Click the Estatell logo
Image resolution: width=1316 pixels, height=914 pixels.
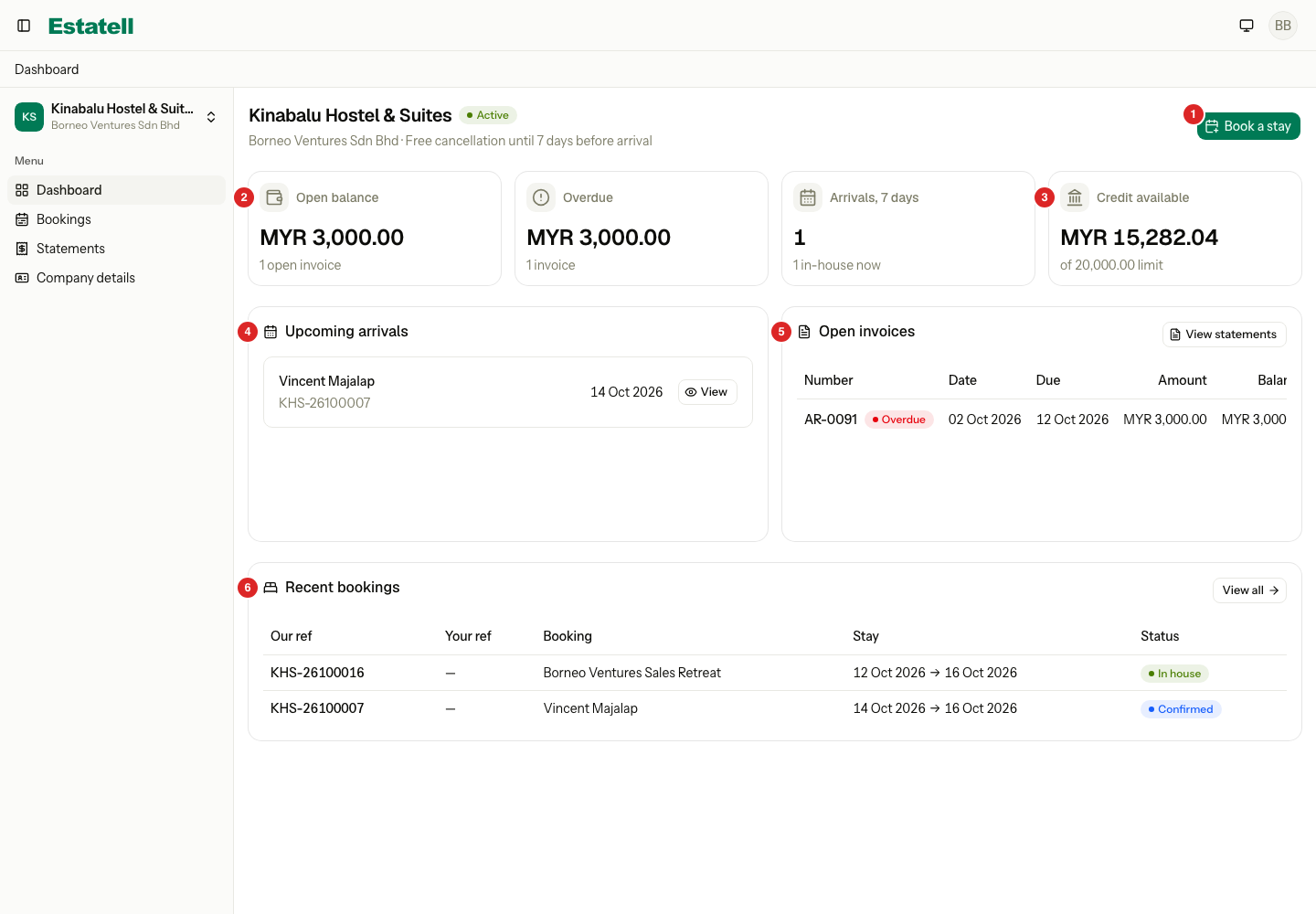coord(91,26)
